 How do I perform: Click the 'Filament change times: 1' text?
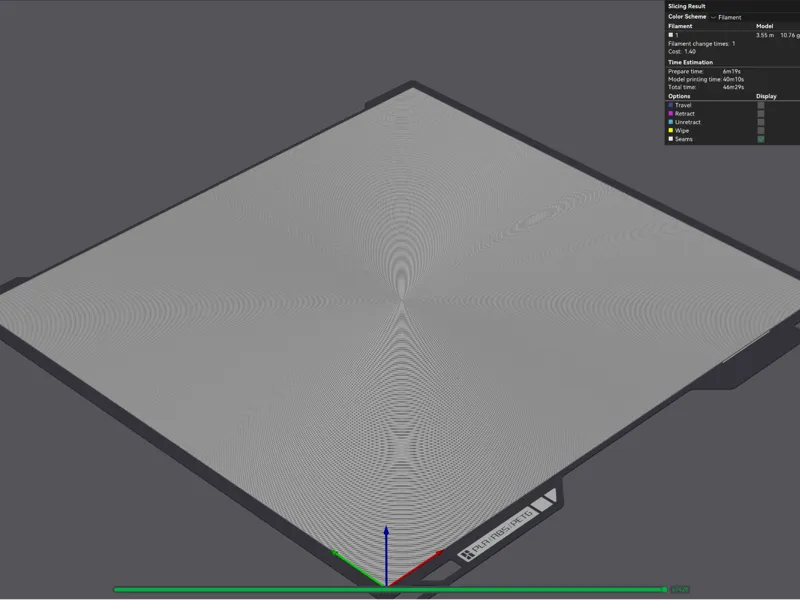702,44
